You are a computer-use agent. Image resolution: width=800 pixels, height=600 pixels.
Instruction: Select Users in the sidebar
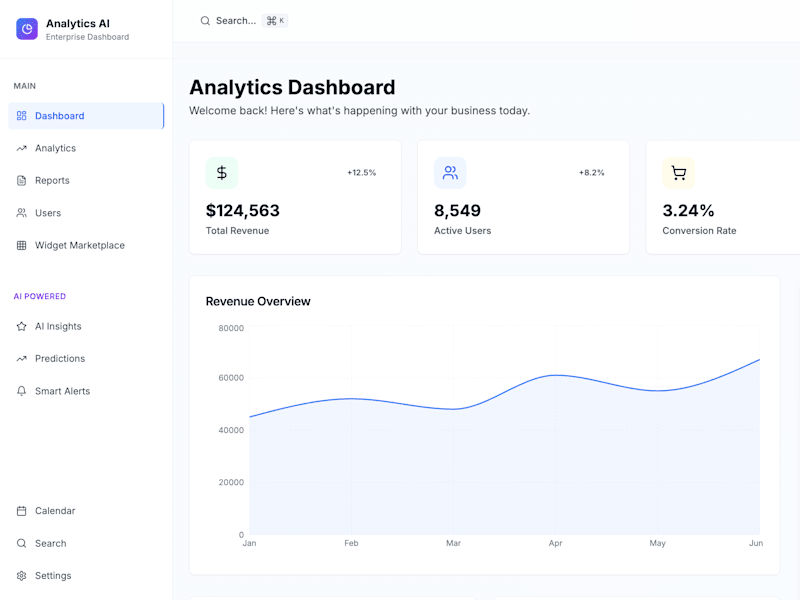click(x=86, y=213)
